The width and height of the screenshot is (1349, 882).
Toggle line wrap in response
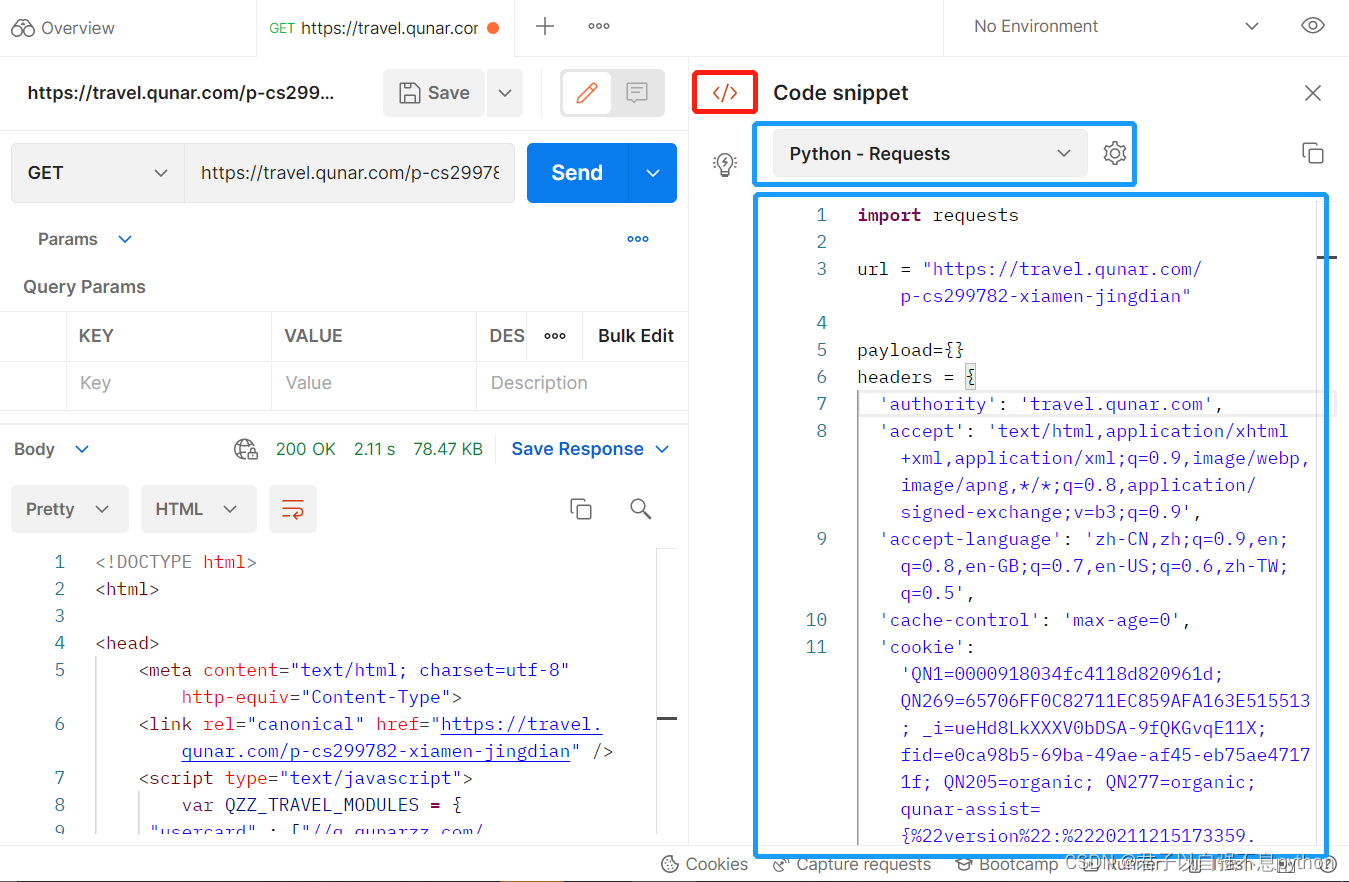(293, 509)
